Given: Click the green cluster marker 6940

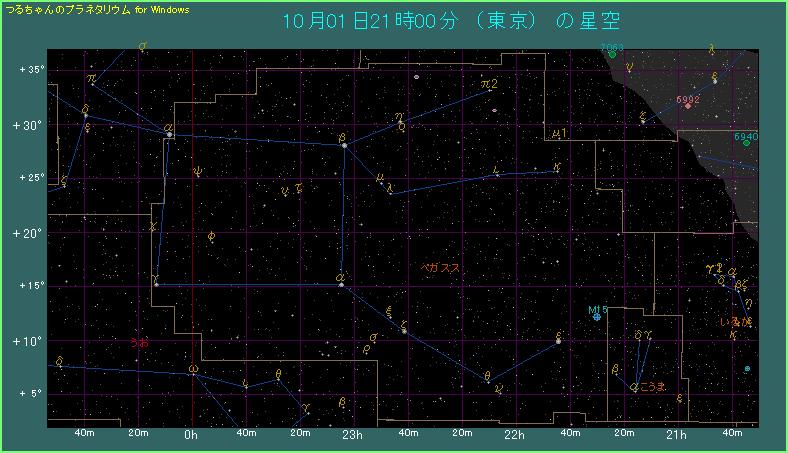Looking at the screenshot, I should click(x=746, y=143).
